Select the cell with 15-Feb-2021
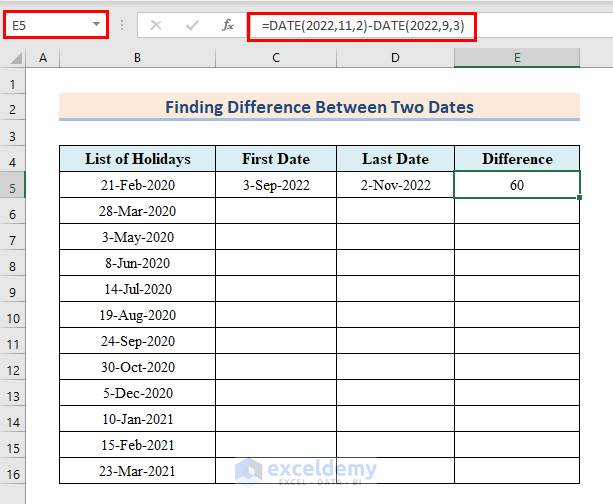This screenshot has width=613, height=504. tap(137, 445)
